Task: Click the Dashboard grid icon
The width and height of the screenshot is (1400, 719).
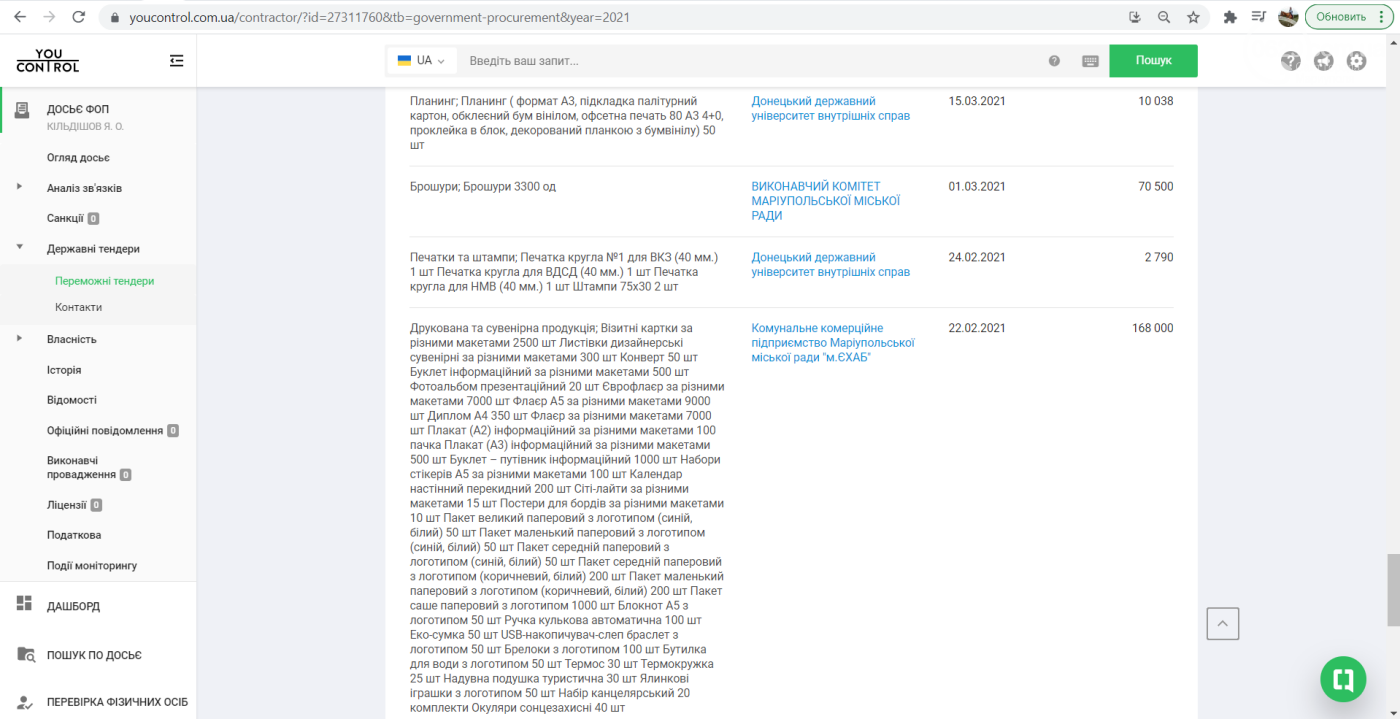Action: point(25,604)
